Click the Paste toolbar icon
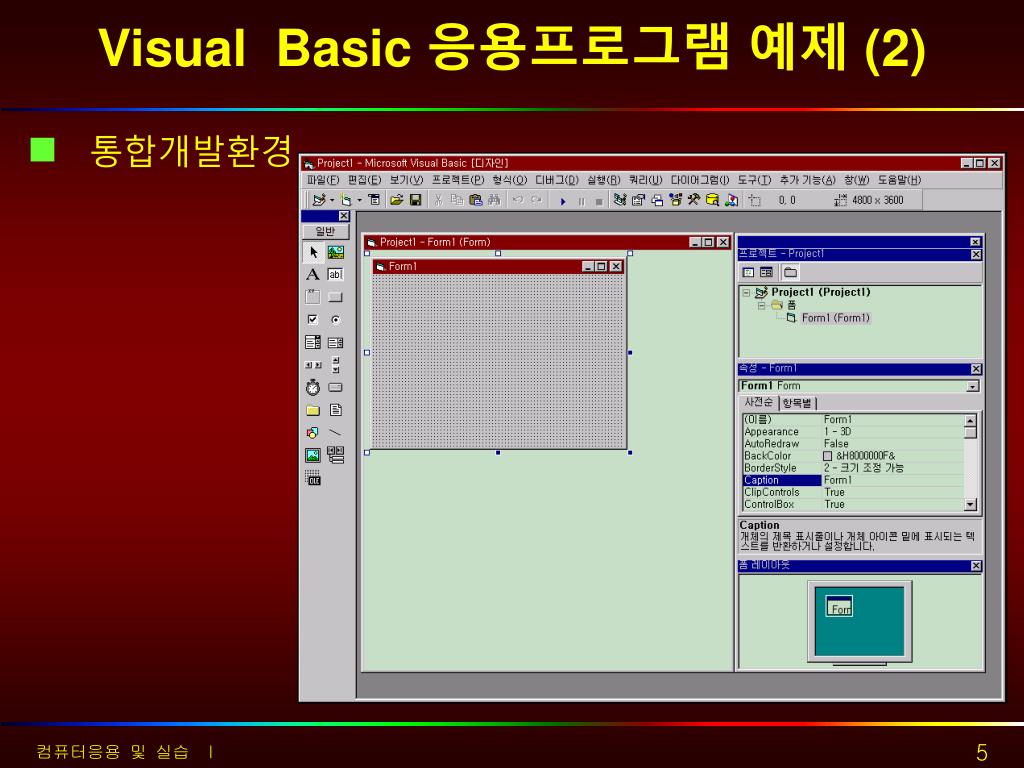 (476, 200)
